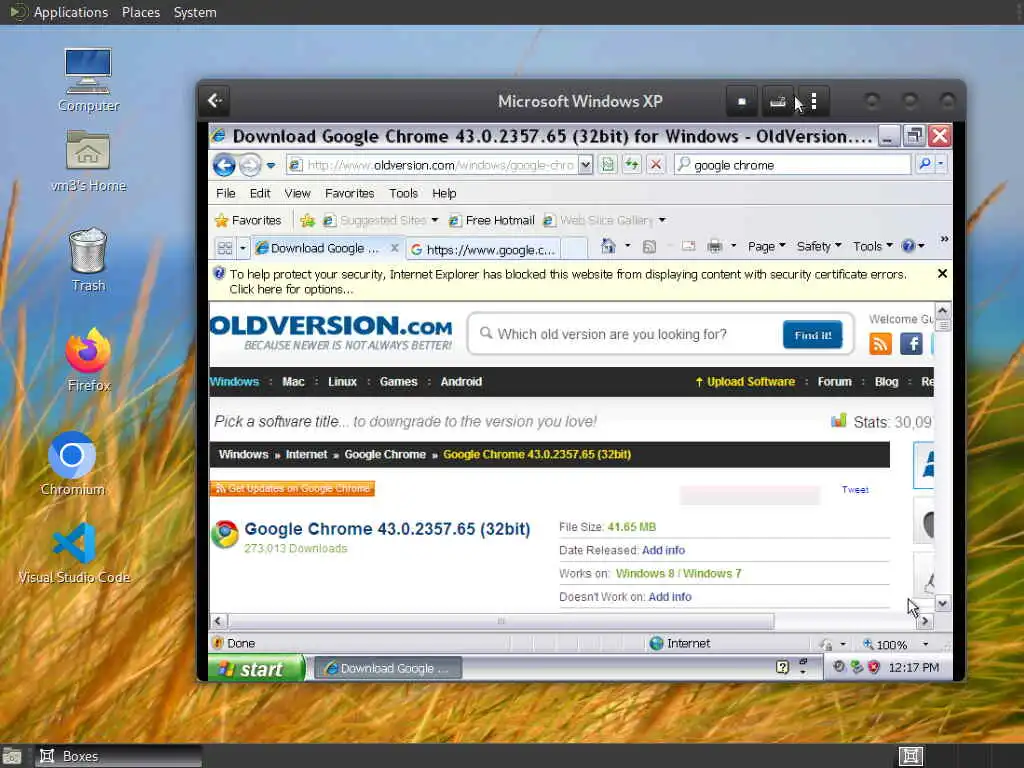Click the Forum link
Image resolution: width=1024 pixels, height=768 pixels.
pyautogui.click(x=835, y=382)
